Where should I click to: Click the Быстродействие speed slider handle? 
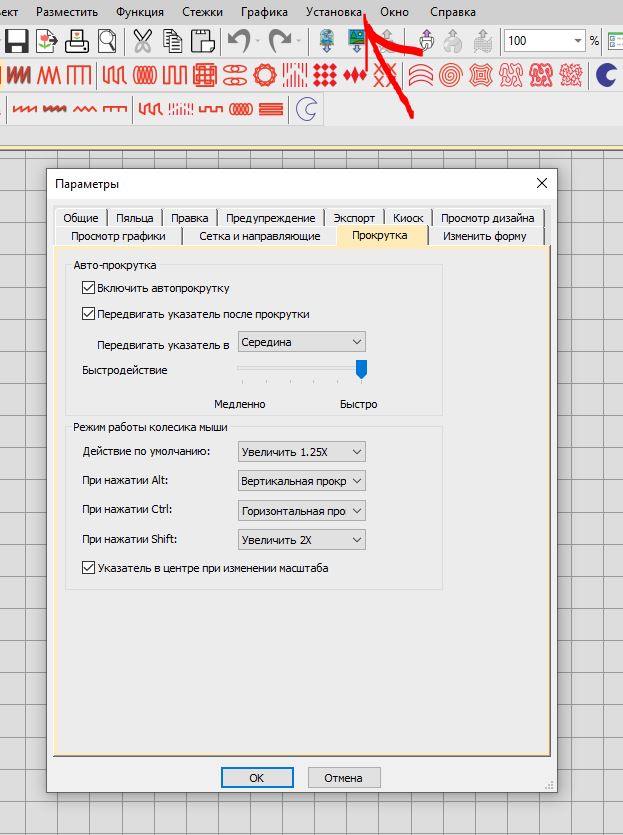tap(362, 370)
